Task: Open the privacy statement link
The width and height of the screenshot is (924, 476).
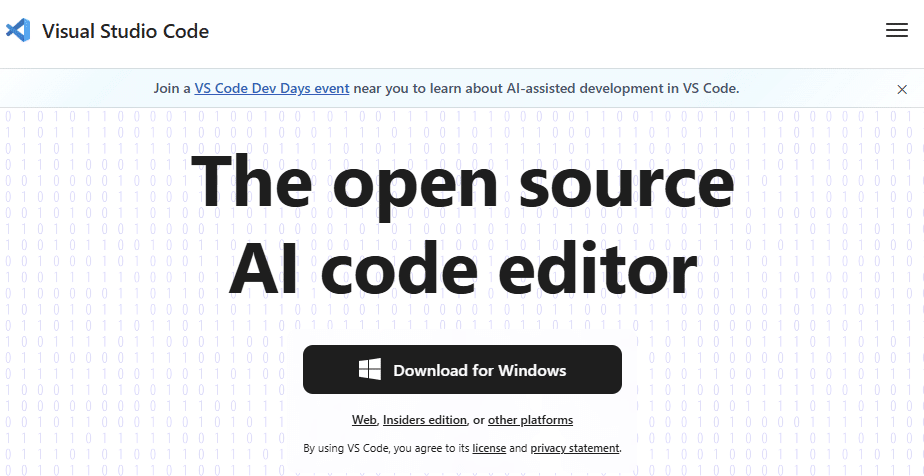Action: (575, 448)
